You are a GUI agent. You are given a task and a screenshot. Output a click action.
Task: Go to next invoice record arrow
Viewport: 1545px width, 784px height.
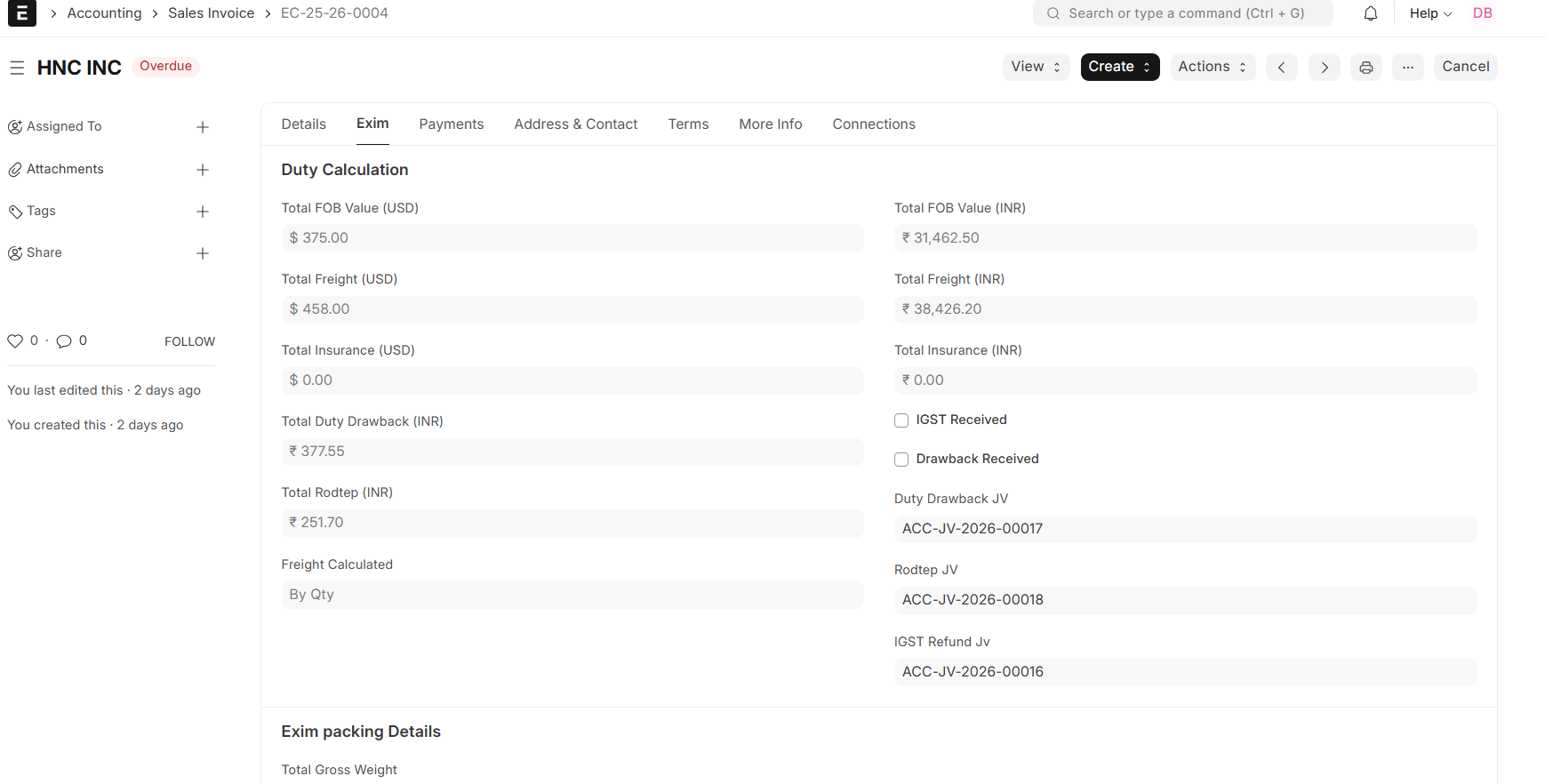point(1324,68)
